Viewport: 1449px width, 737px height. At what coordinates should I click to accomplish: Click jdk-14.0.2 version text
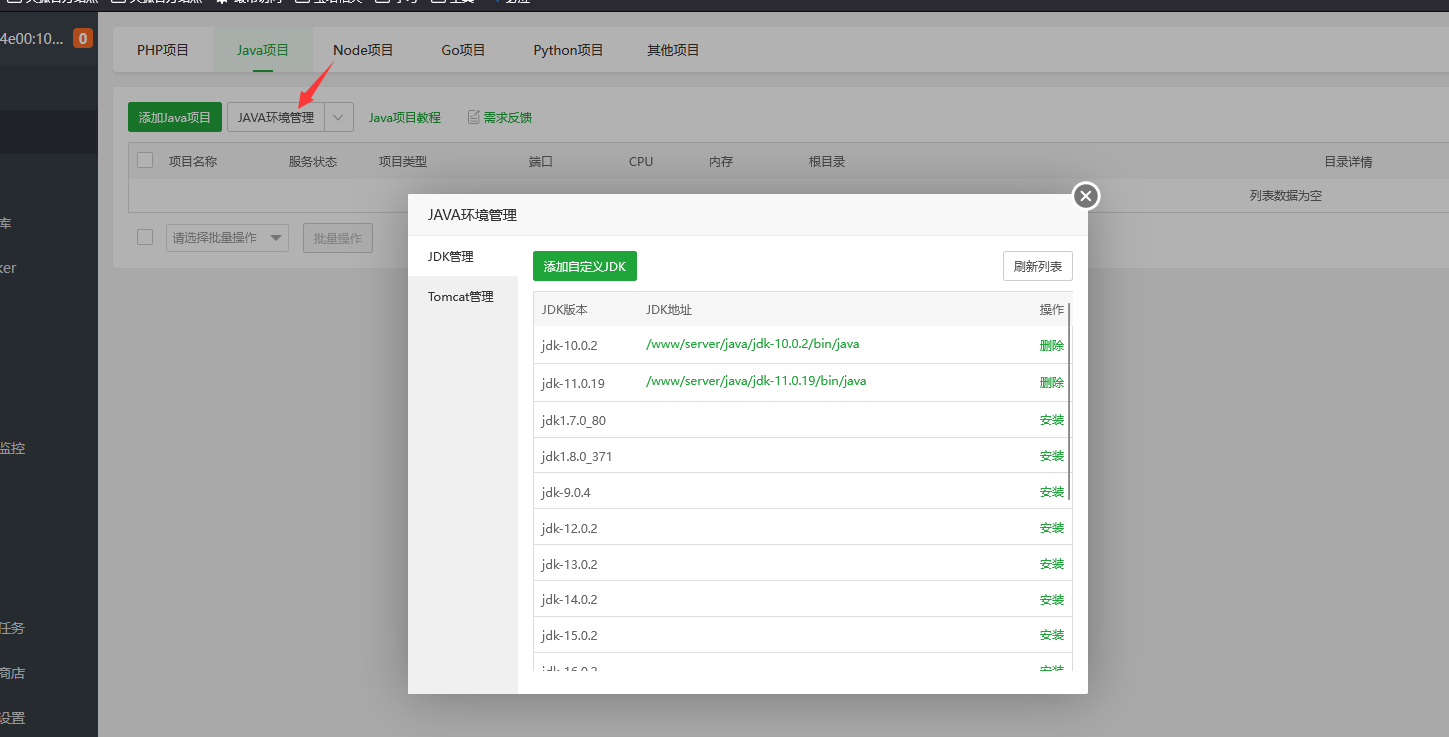tap(569, 600)
